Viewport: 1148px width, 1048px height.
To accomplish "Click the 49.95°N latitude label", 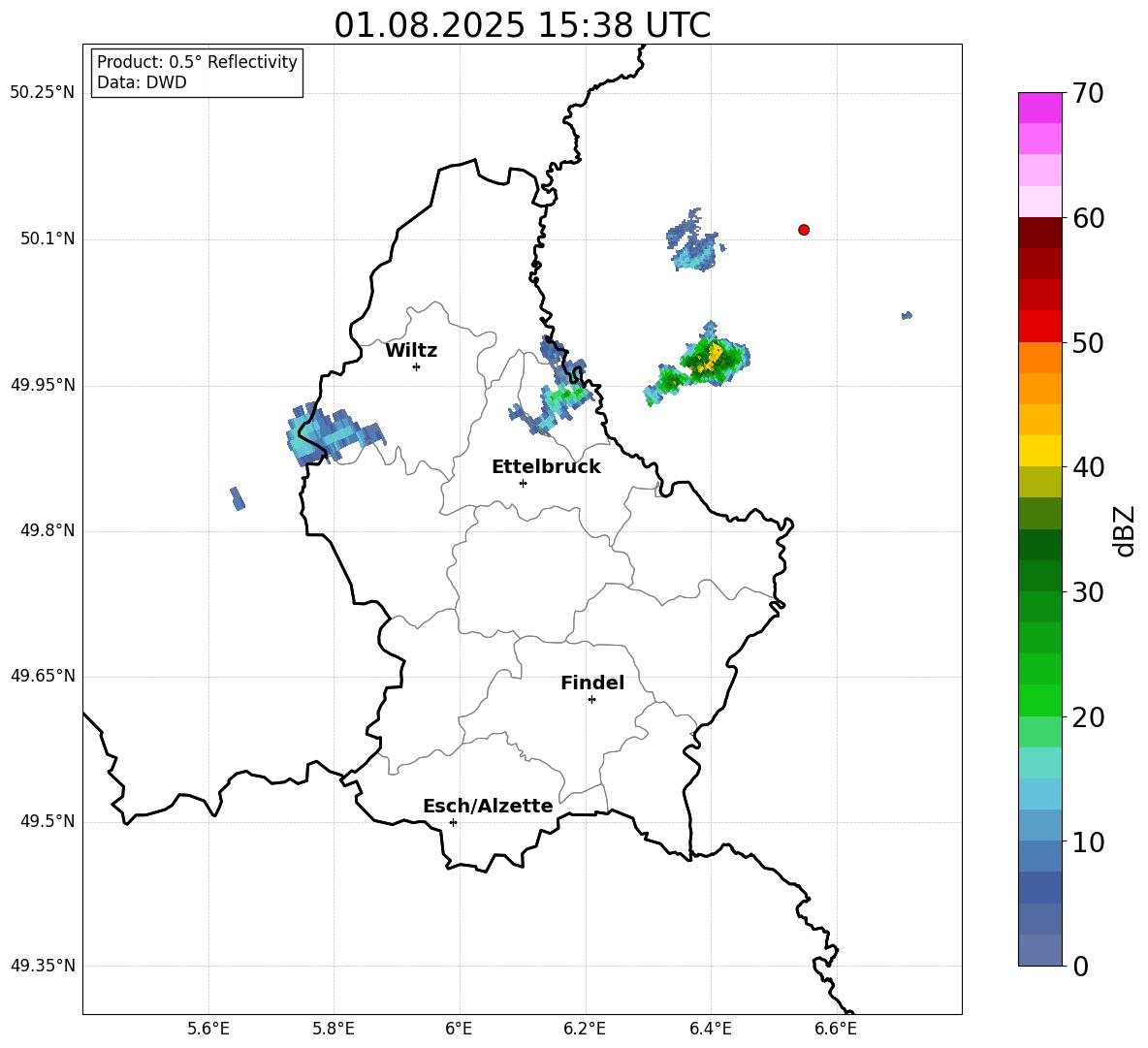I will coord(43,385).
